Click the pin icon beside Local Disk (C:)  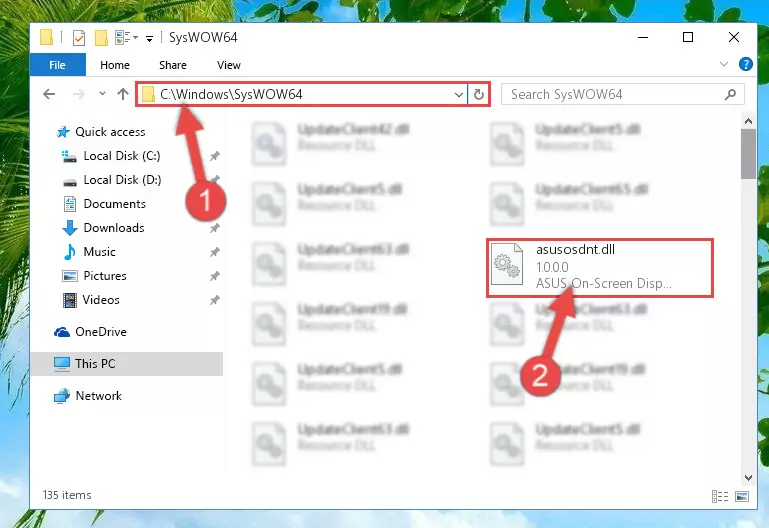coord(214,156)
